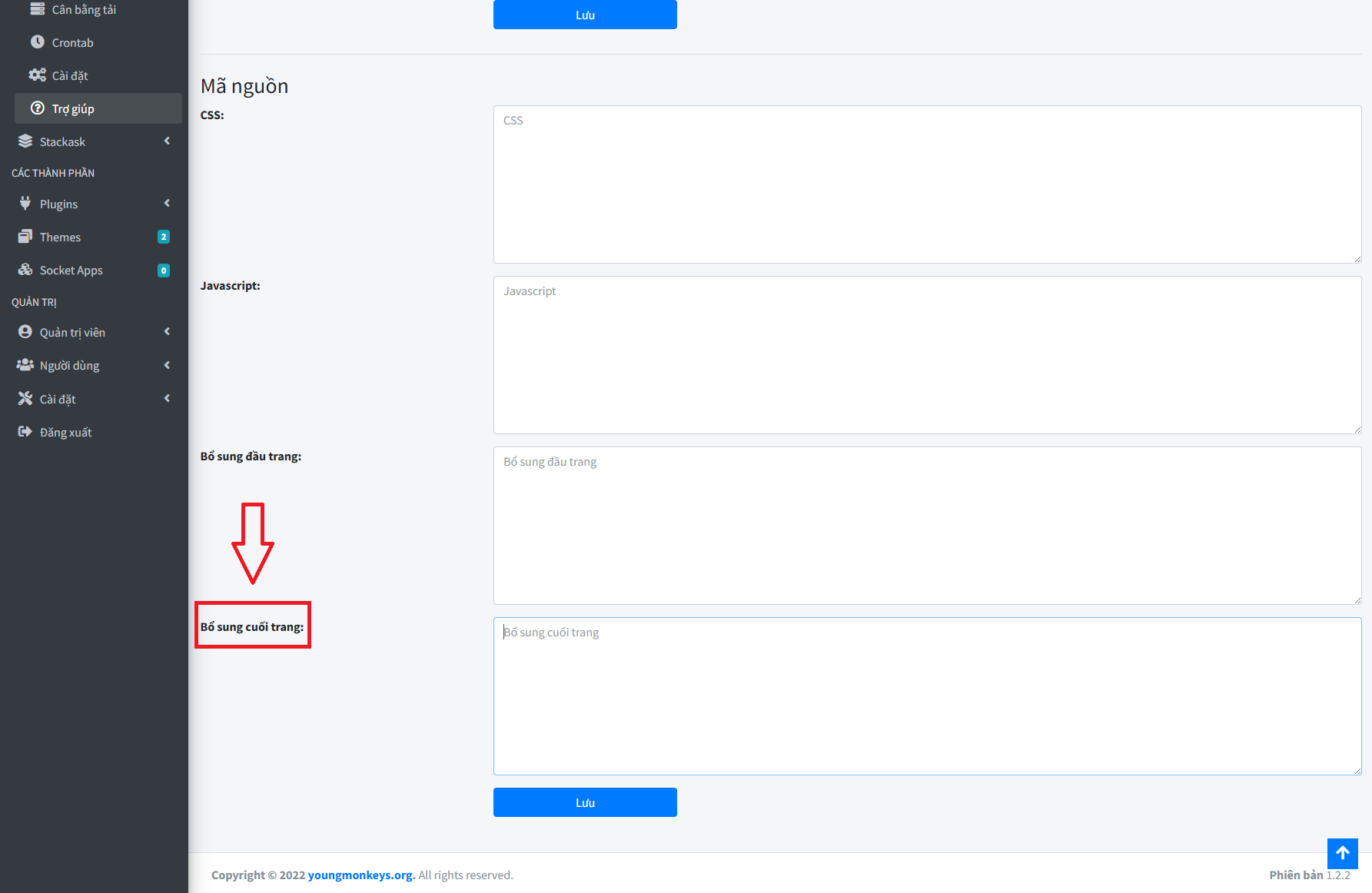Click the Bổ sung đầu trang: label
This screenshot has height=893, width=1372.
pos(251,456)
